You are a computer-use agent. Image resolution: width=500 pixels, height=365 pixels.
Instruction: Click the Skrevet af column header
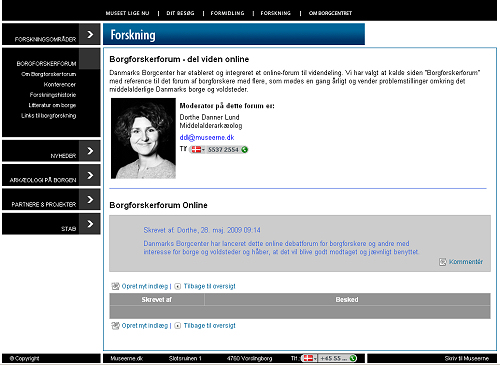point(157,299)
